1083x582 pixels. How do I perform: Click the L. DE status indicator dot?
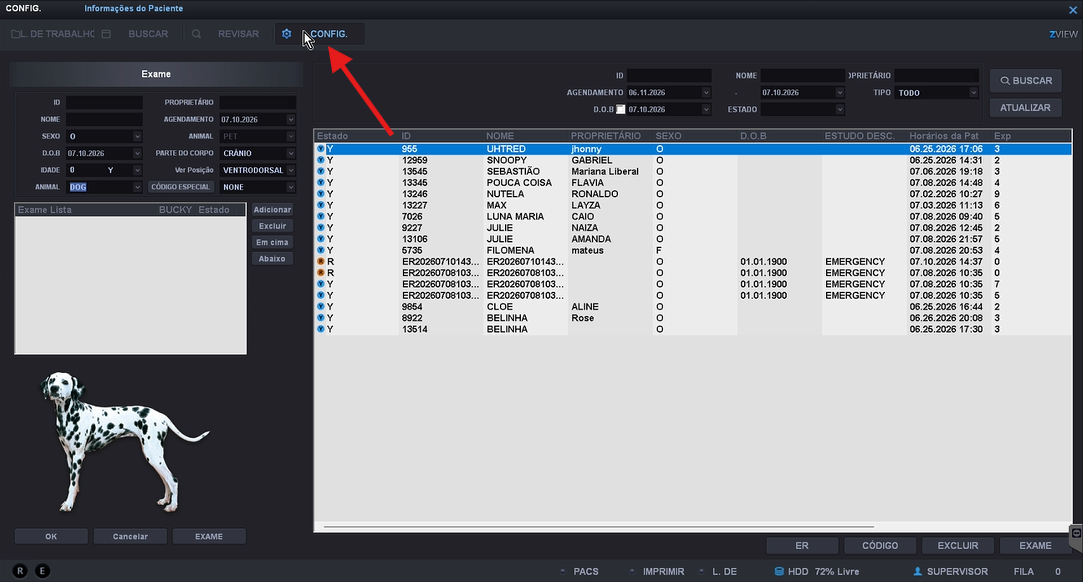(702, 571)
